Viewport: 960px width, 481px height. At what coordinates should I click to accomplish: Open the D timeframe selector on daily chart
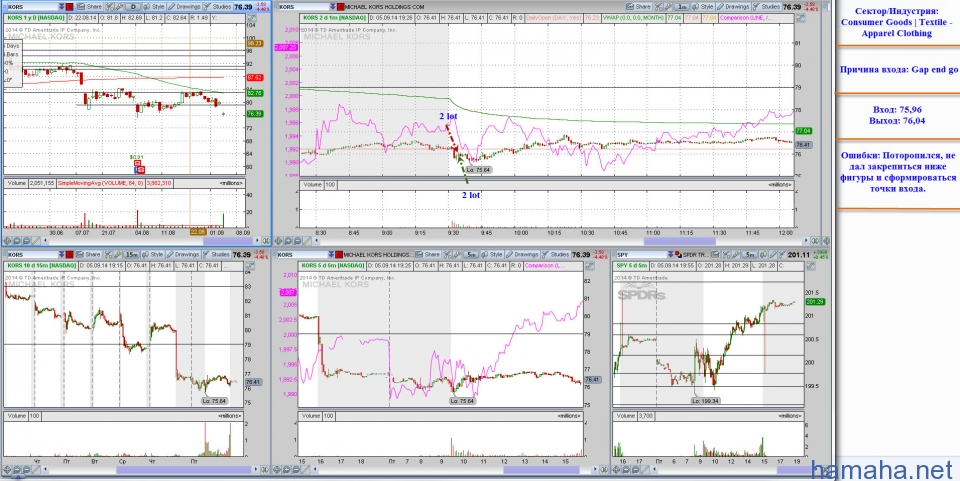pos(133,7)
